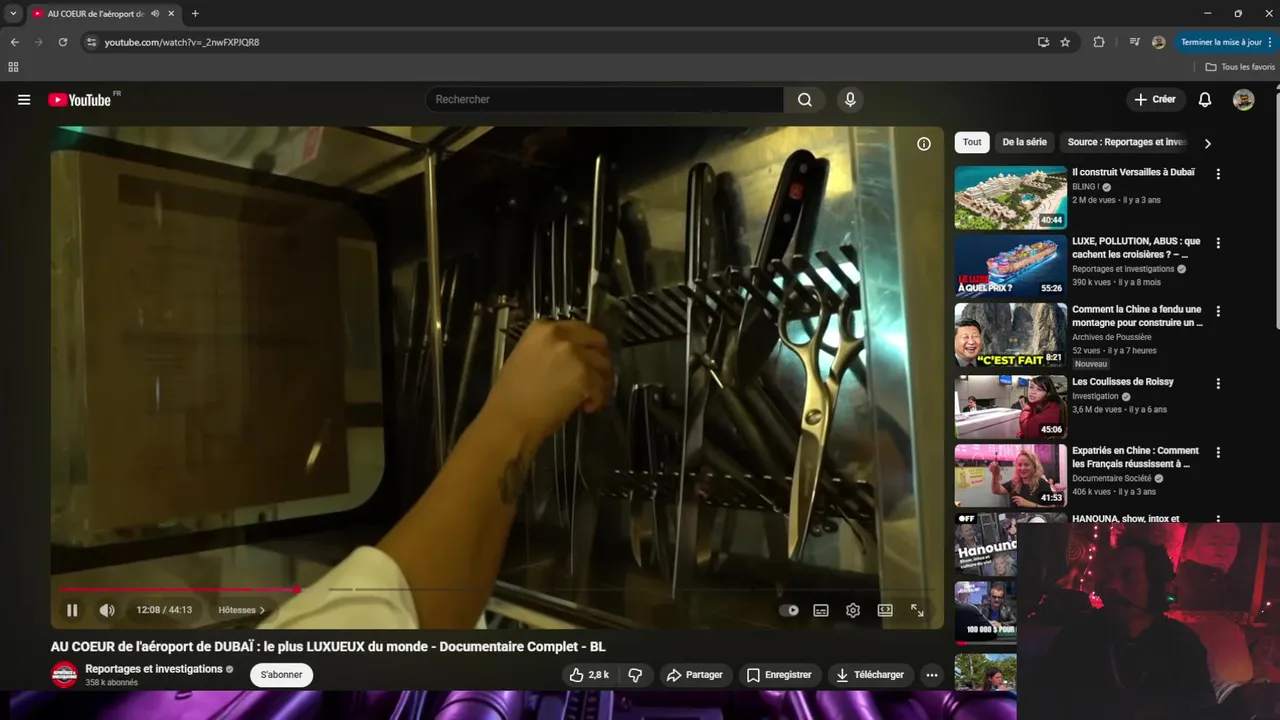Reload the current page

click(x=62, y=42)
